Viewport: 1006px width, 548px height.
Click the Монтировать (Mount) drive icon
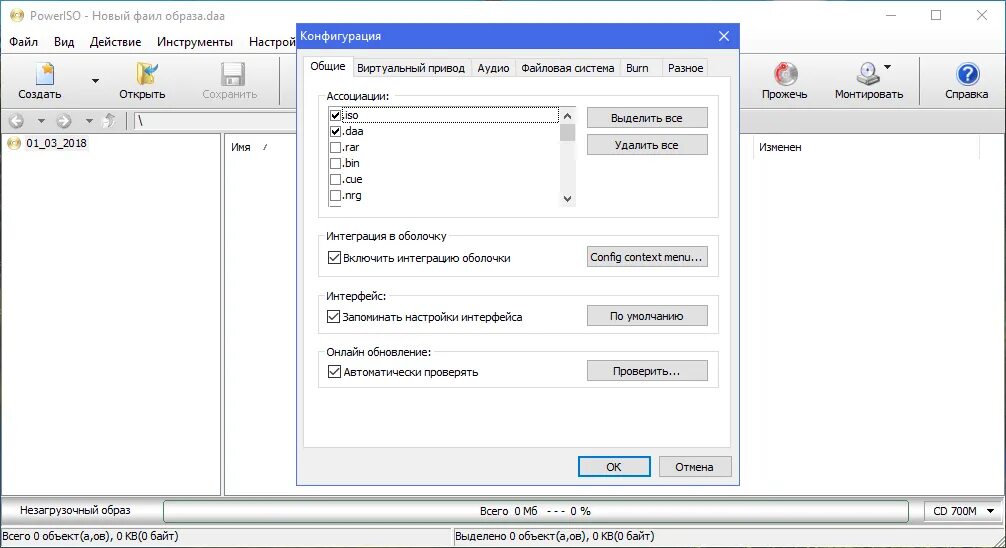pyautogui.click(x=868, y=74)
